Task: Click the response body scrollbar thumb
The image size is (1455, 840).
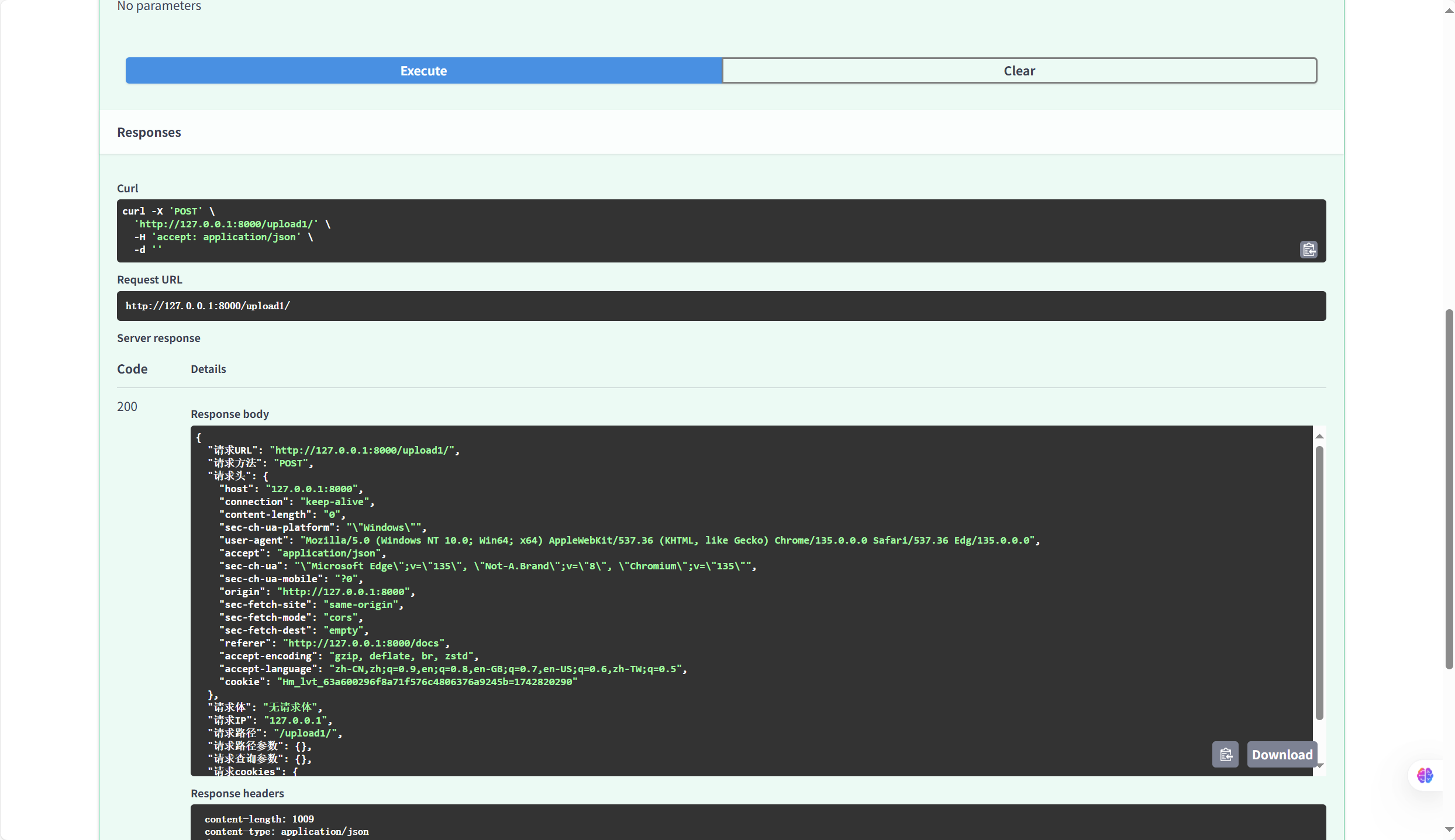Action: [x=1319, y=583]
